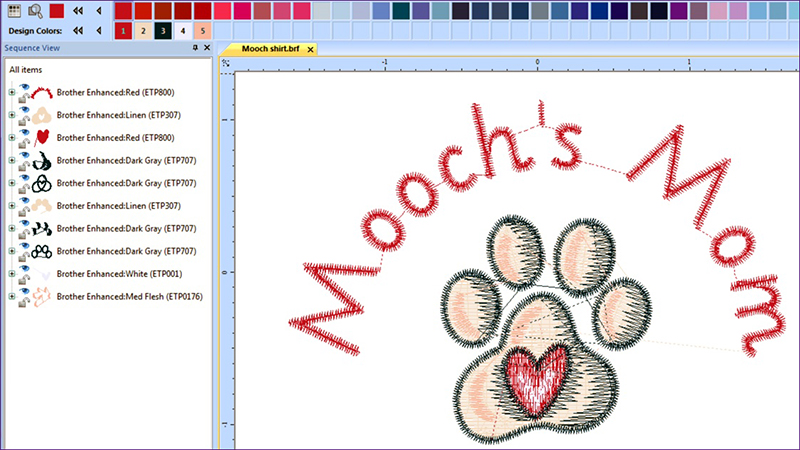Click the double-left arrow beside Design Colors
Screen dimensions: 800x450
click(78, 31)
